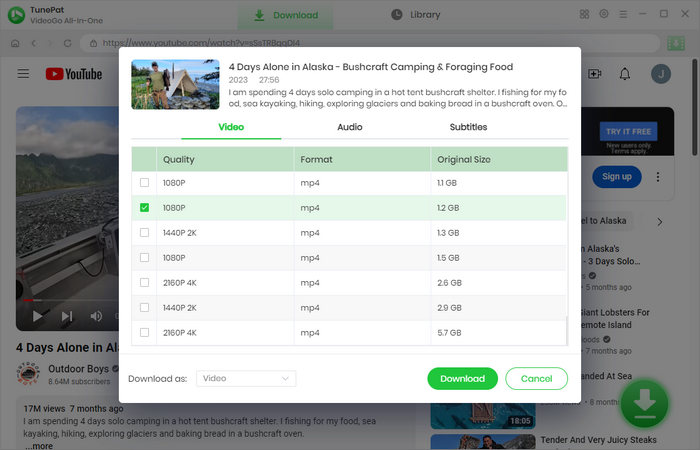This screenshot has width=700, height=450.
Task: Click the Sign up button
Action: (x=617, y=177)
